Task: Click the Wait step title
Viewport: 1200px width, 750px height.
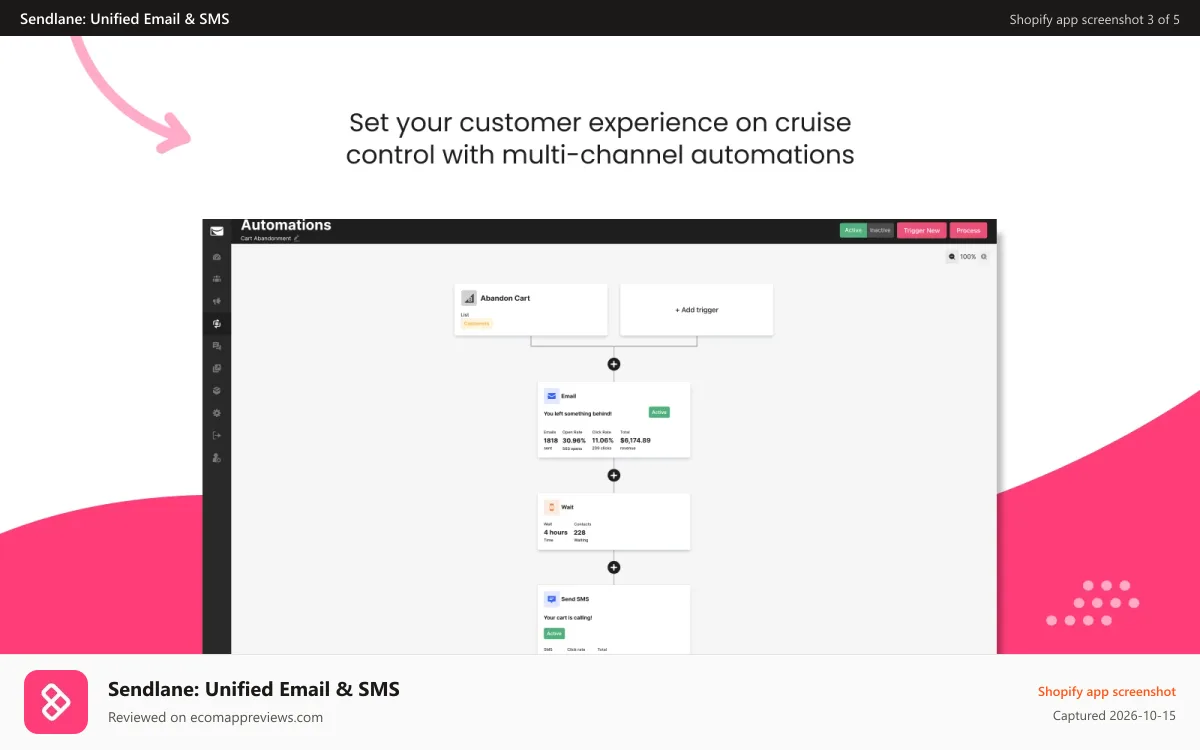Action: point(567,507)
